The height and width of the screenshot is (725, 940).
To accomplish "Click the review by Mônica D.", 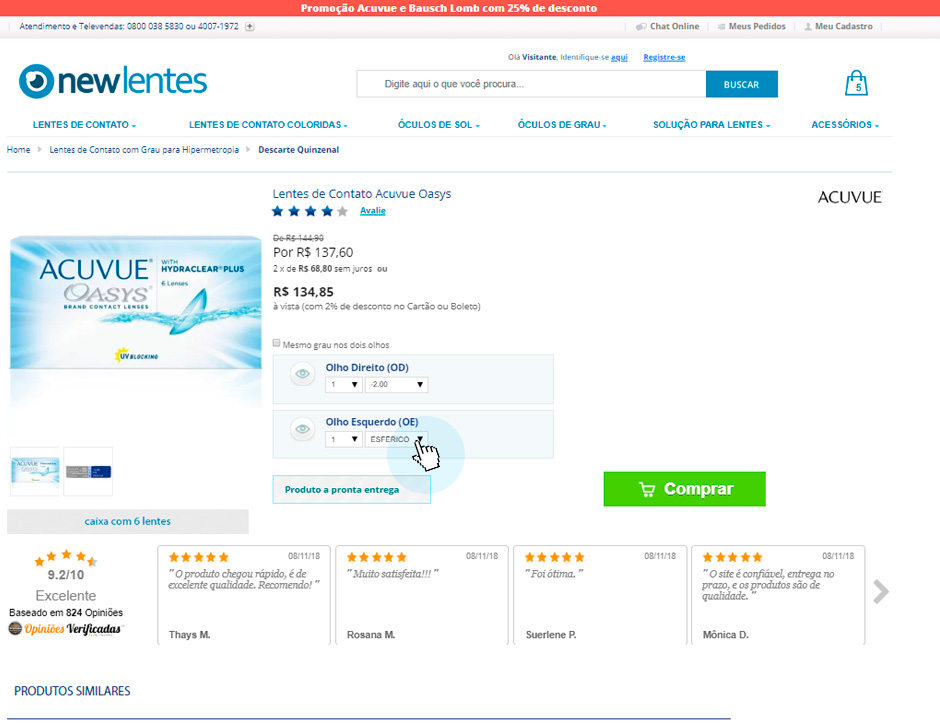I will [778, 595].
